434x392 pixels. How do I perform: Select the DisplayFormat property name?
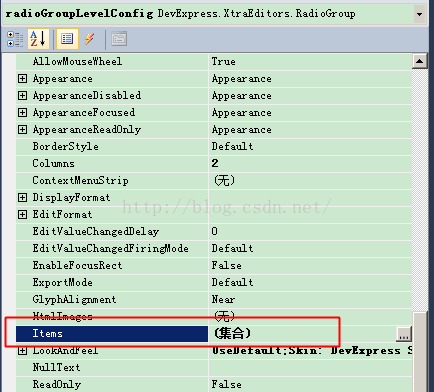(x=71, y=198)
